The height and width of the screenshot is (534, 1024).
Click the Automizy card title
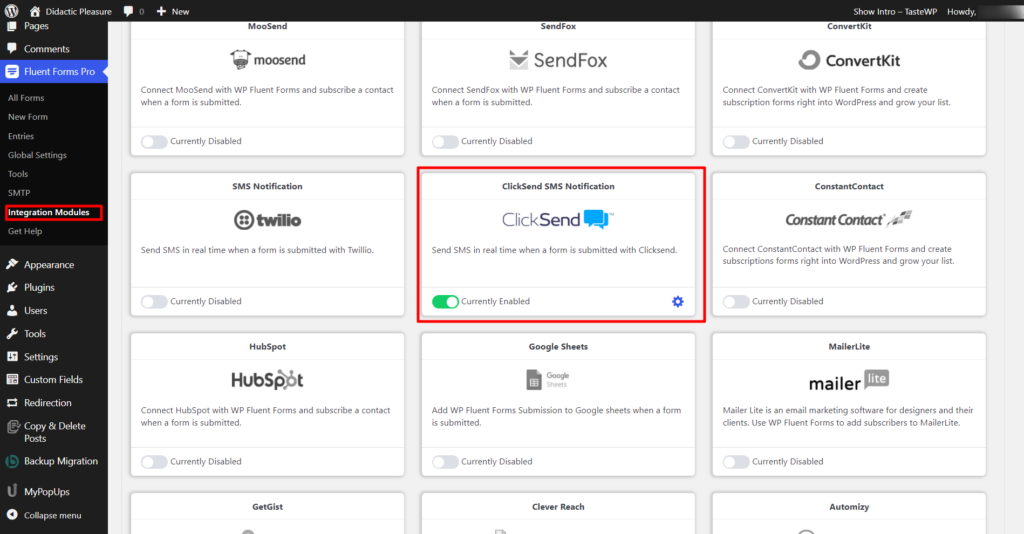click(849, 507)
